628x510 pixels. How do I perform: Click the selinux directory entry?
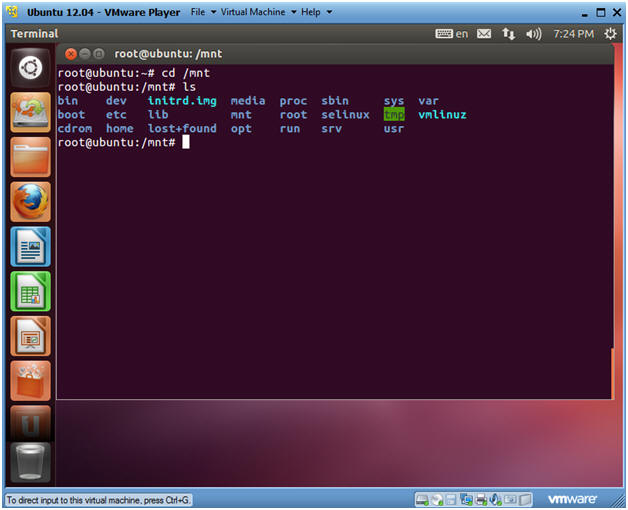(x=345, y=115)
